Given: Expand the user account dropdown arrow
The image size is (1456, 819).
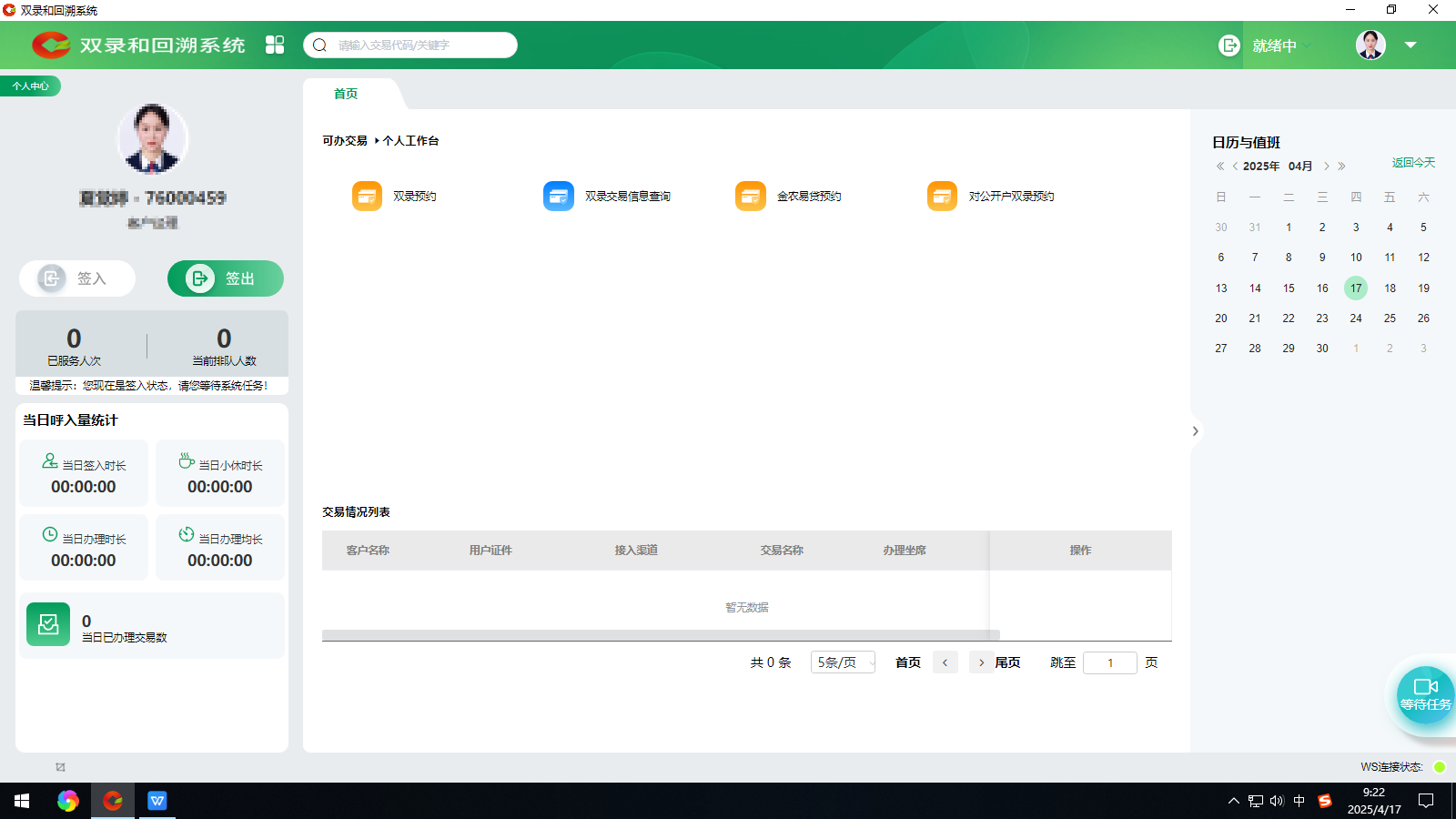Looking at the screenshot, I should (x=1410, y=45).
